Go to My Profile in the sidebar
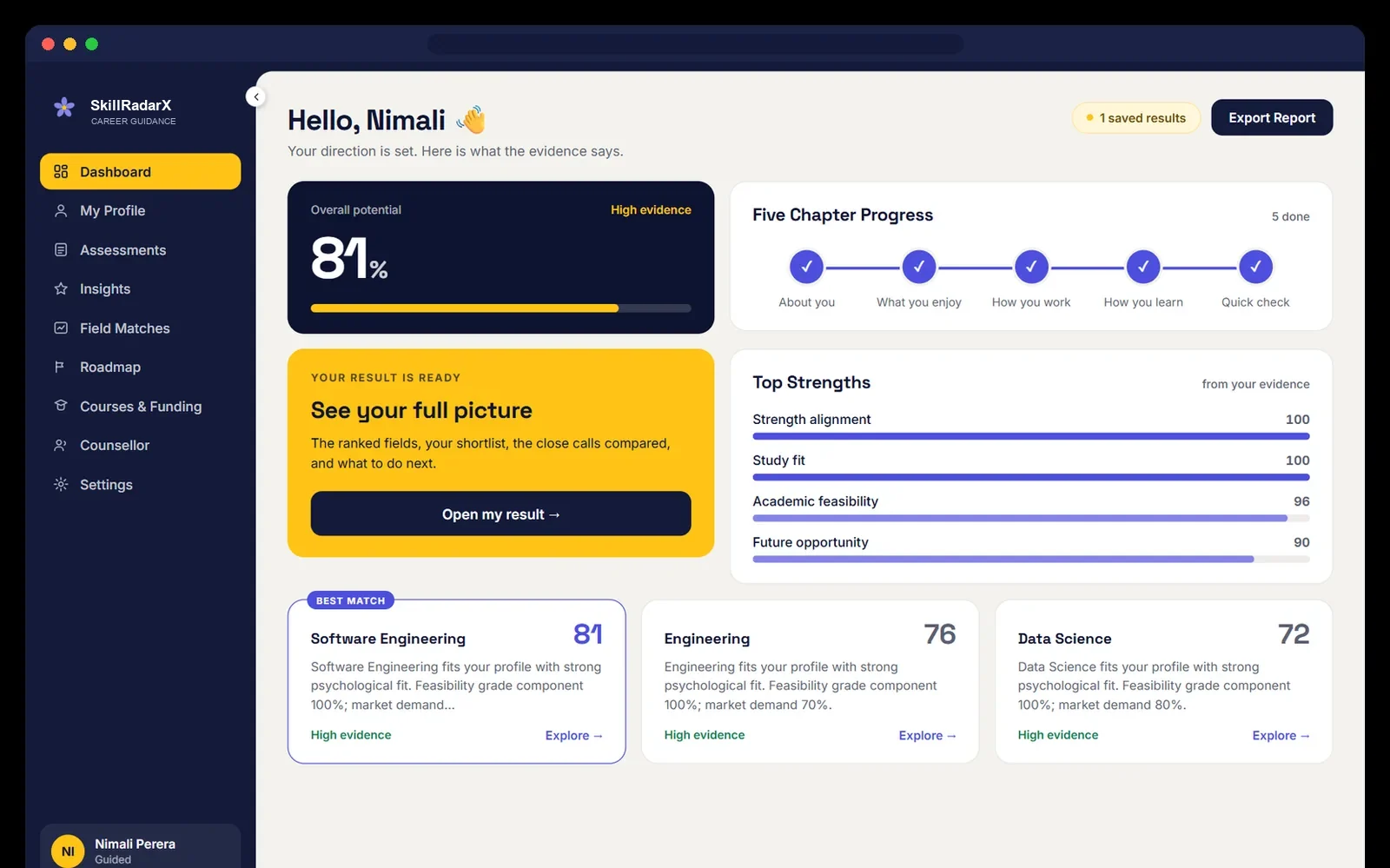1390x868 pixels. click(141, 210)
